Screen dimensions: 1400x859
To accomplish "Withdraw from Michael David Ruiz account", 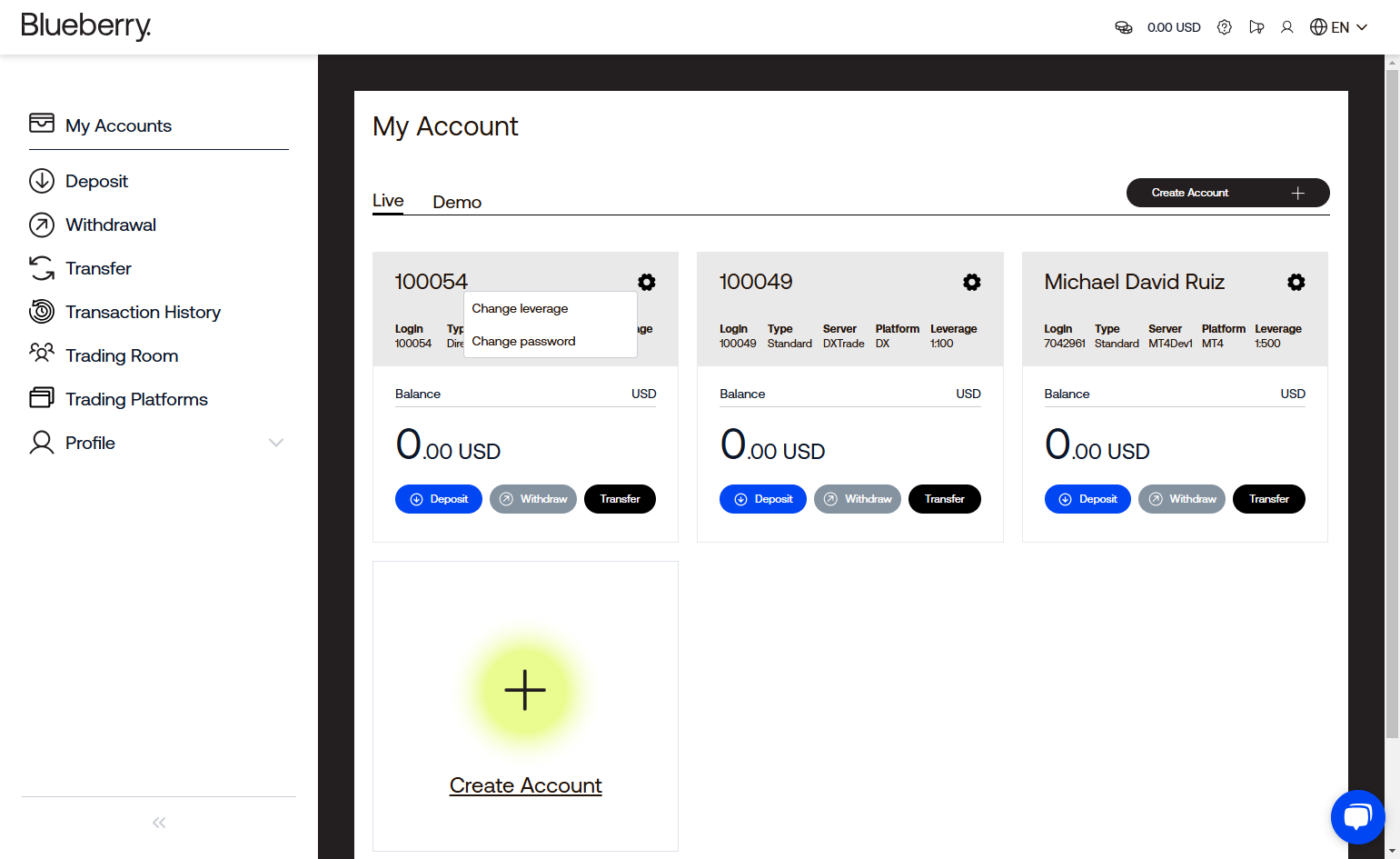I will (x=1182, y=499).
